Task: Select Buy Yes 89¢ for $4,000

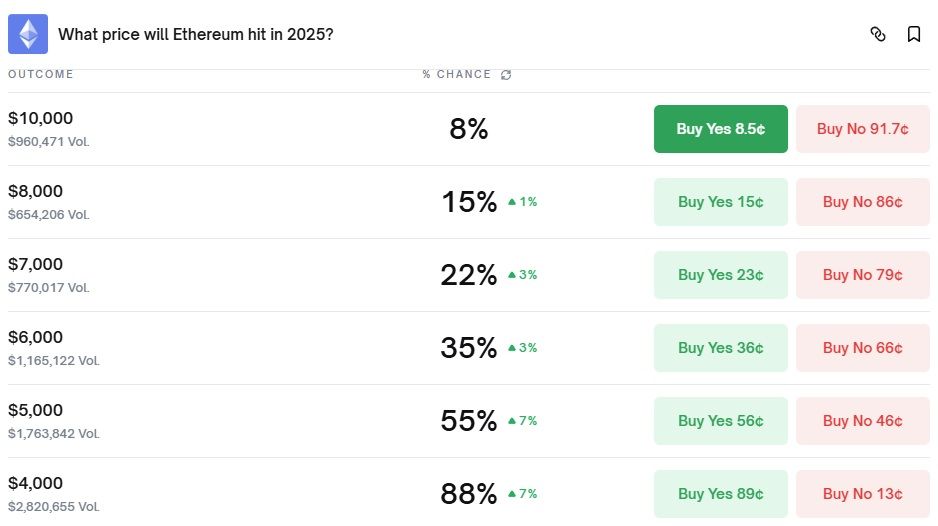Action: (720, 494)
